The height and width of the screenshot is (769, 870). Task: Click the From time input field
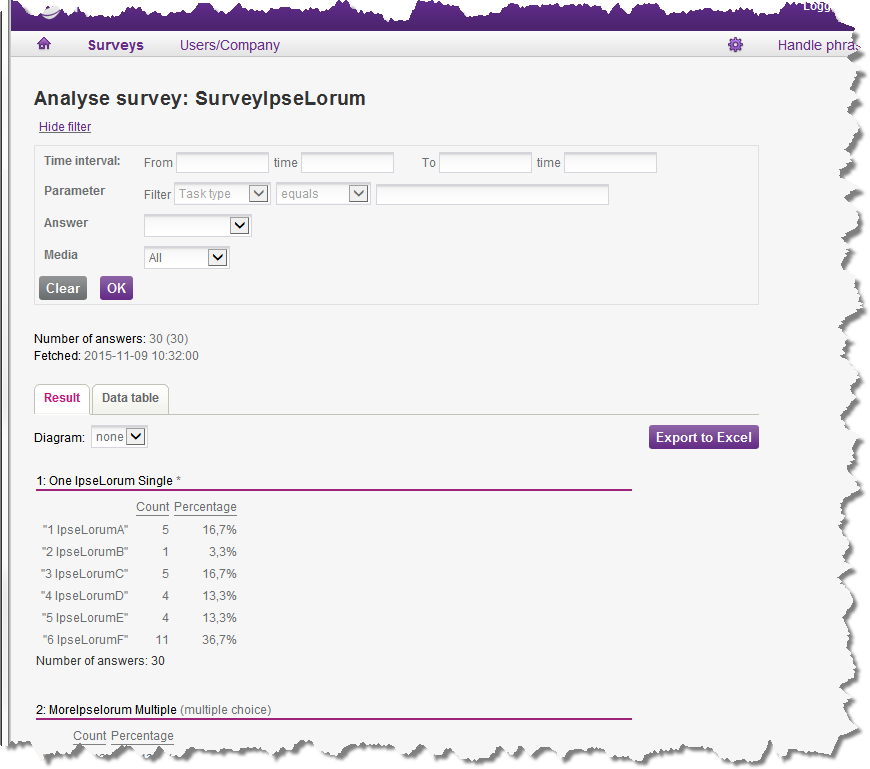click(347, 163)
